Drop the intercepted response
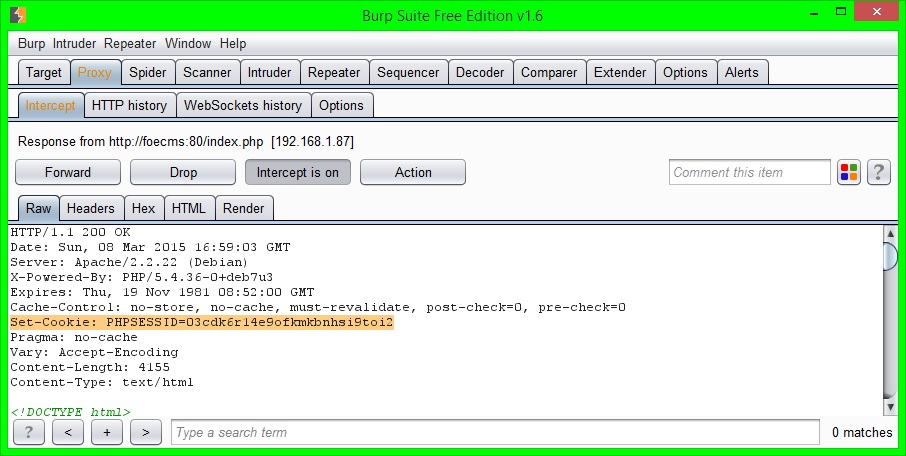906x456 pixels. coord(183,172)
